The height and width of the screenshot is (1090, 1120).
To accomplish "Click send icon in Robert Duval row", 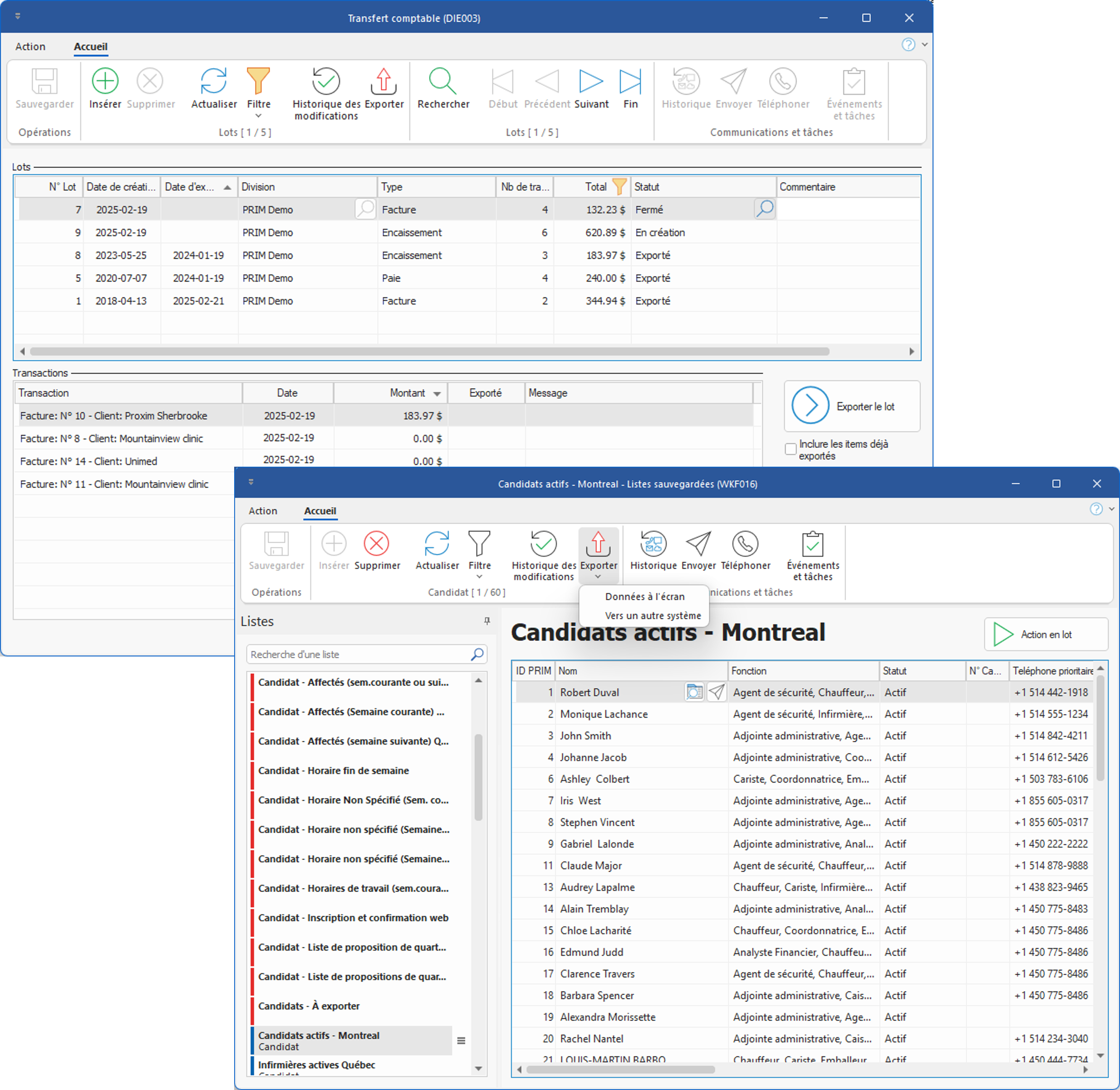I will tap(717, 692).
